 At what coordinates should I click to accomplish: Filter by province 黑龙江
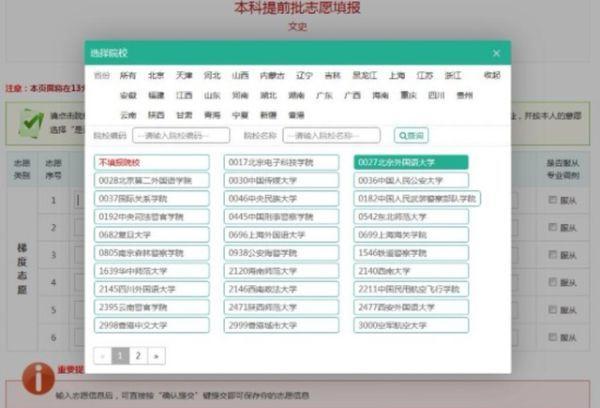click(365, 75)
